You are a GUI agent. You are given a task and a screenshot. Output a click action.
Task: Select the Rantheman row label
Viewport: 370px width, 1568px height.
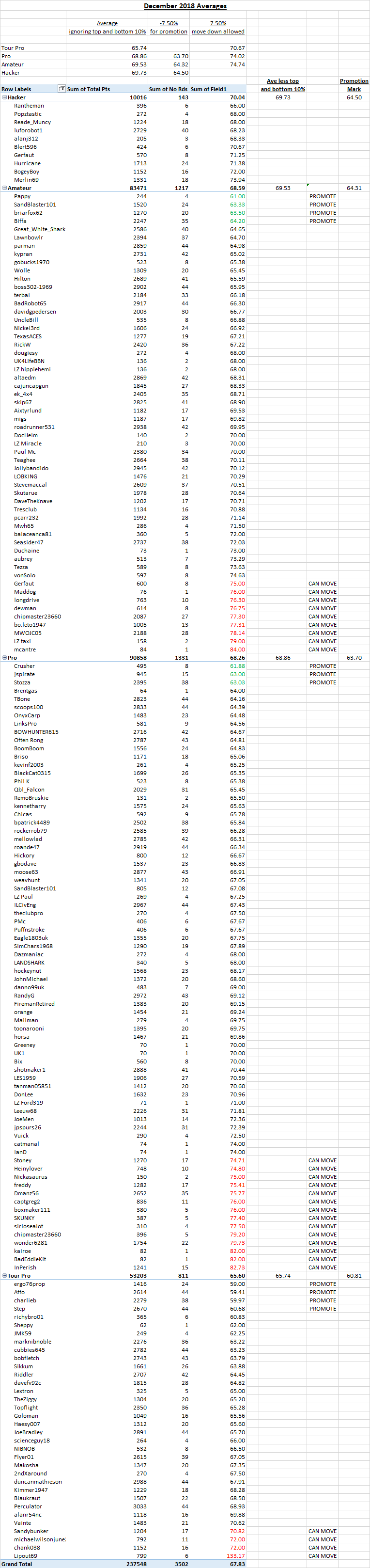[29, 106]
